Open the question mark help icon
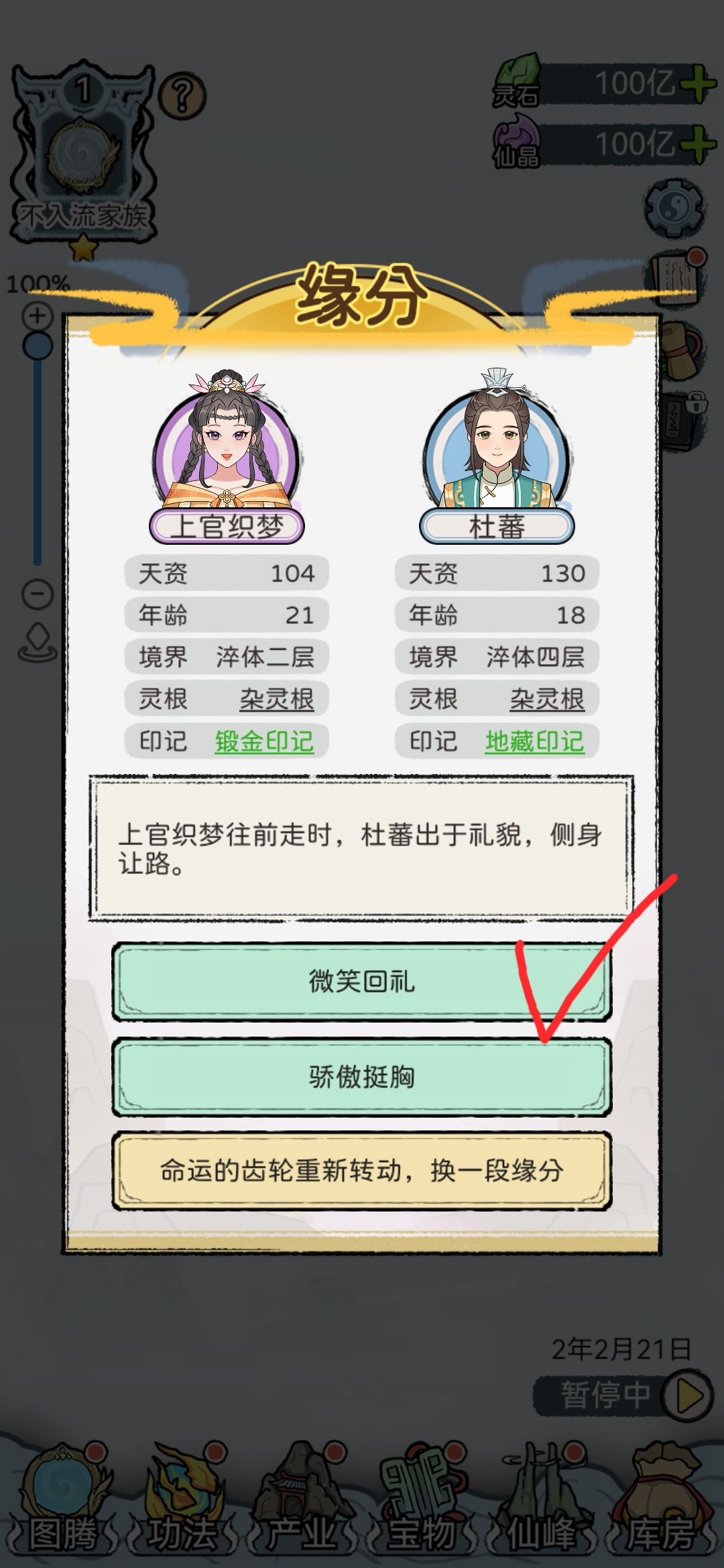Viewport: 724px width, 1568px height. [182, 97]
